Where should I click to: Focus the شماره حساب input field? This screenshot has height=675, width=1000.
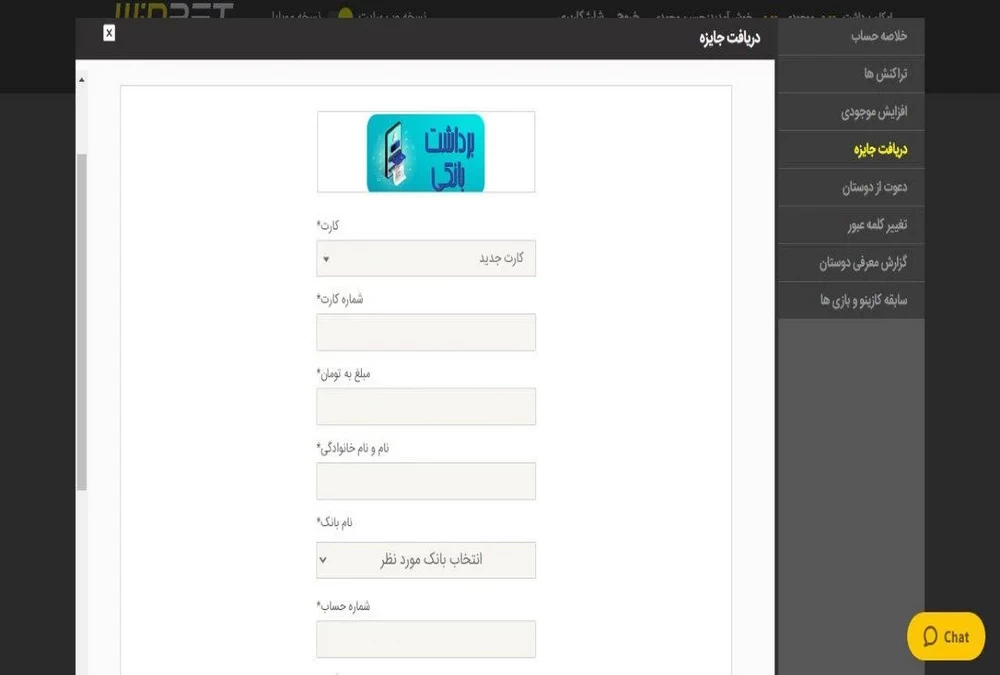click(426, 639)
